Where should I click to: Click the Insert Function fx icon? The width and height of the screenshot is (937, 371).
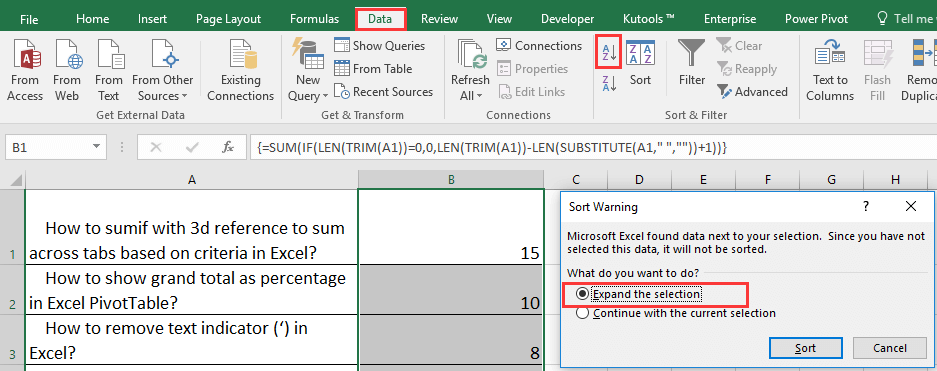[227, 147]
